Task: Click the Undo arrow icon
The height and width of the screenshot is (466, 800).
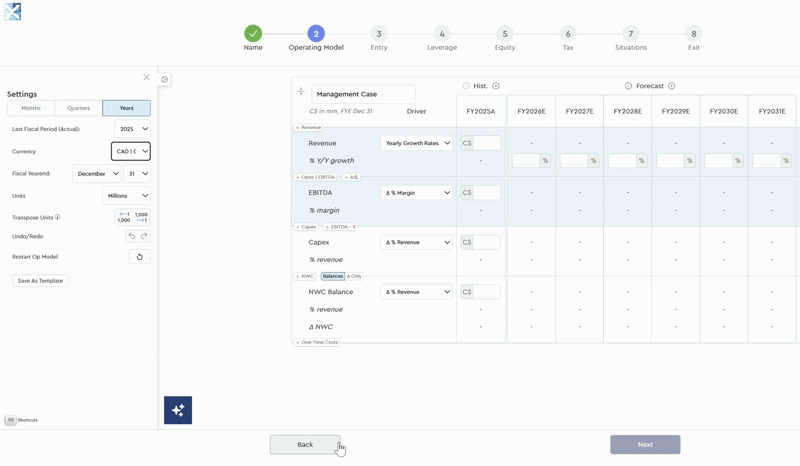Action: tap(131, 236)
